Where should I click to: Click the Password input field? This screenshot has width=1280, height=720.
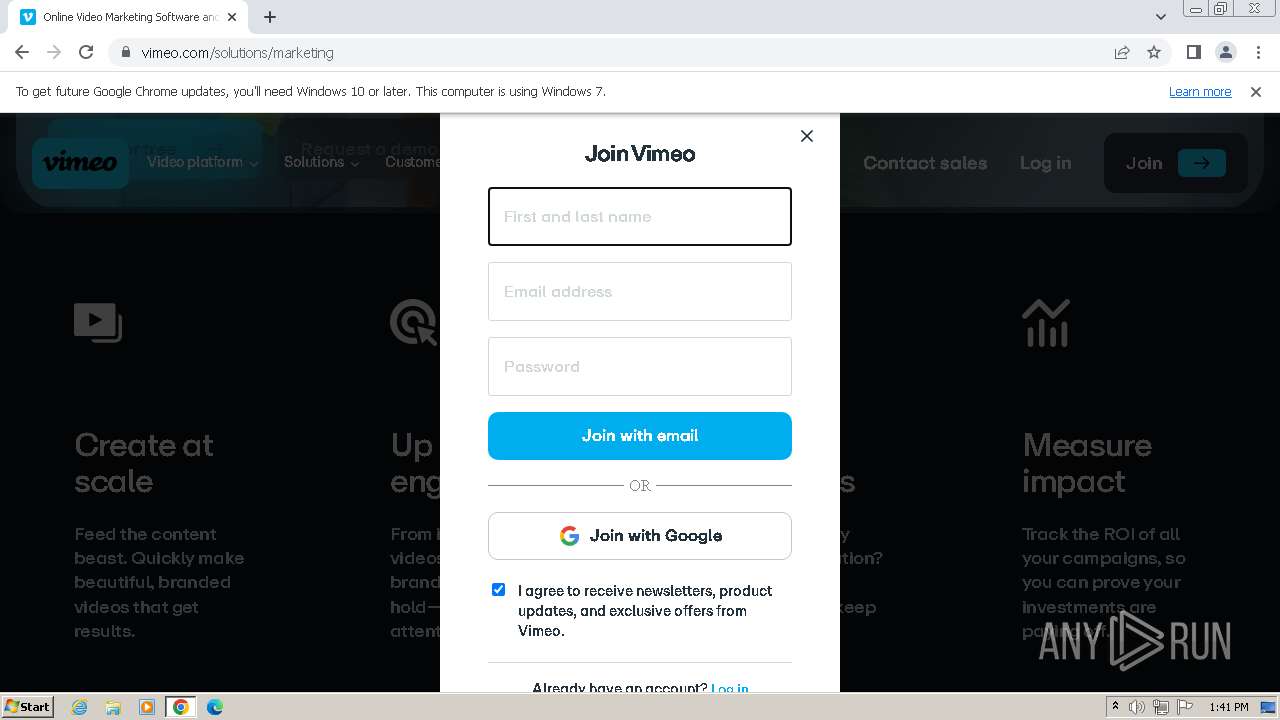pos(640,366)
